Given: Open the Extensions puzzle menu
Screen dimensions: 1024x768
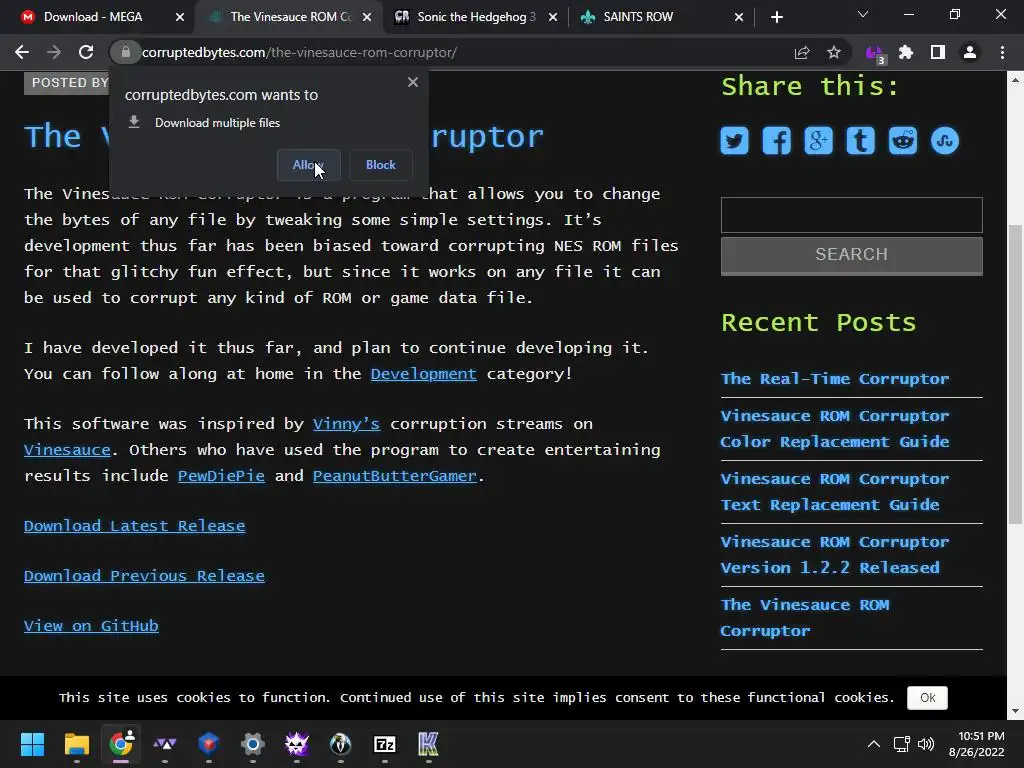Looking at the screenshot, I should (906, 52).
